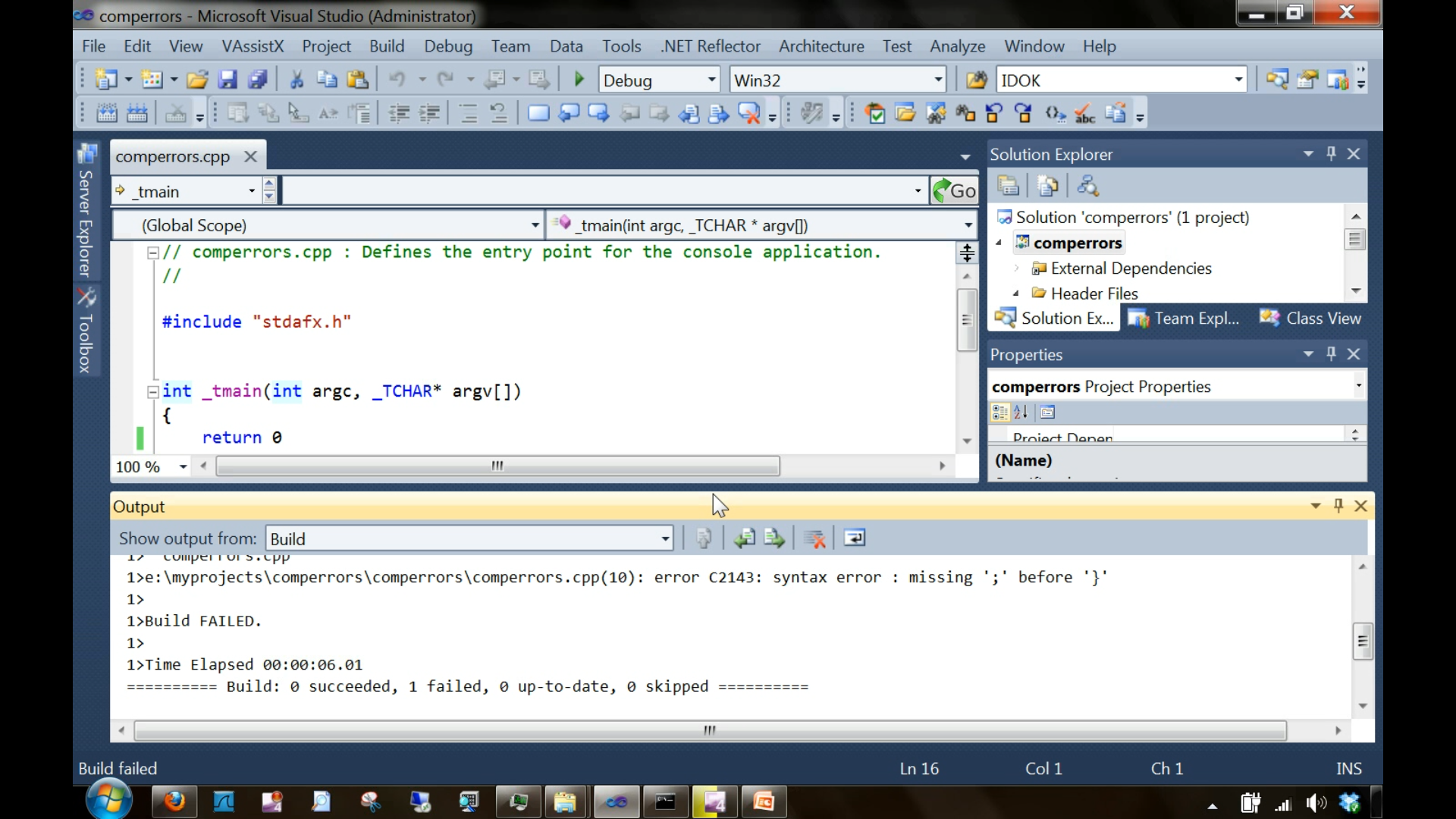Click the Show All Files icon in Solution Explorer
1456x819 pixels.
[1048, 186]
